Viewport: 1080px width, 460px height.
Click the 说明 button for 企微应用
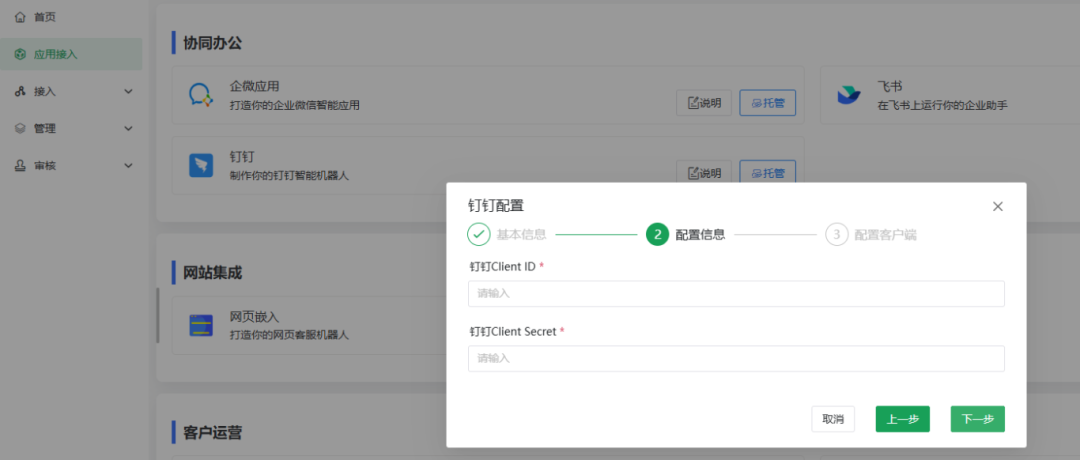click(x=704, y=102)
